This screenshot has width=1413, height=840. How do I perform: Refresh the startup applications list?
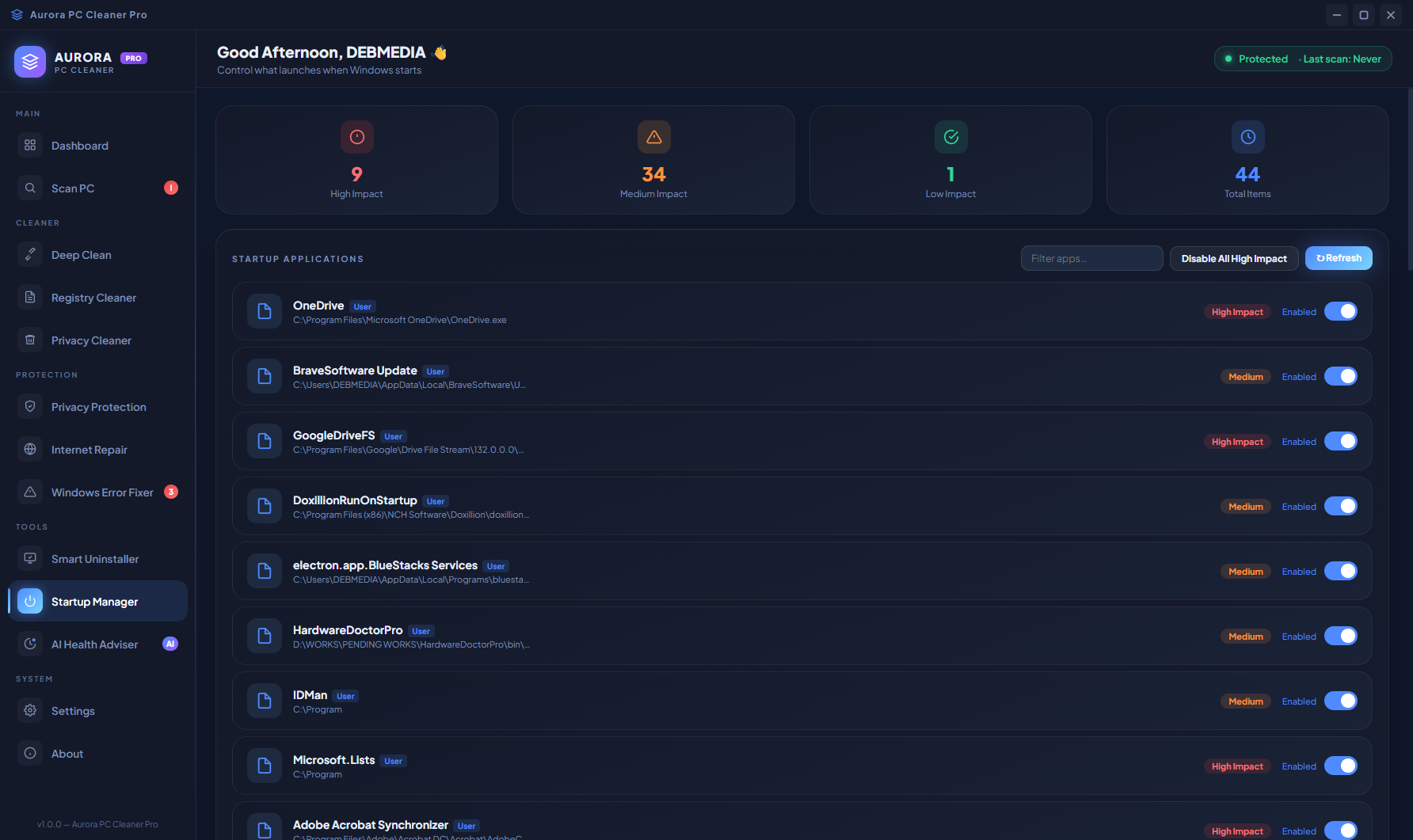(1339, 258)
